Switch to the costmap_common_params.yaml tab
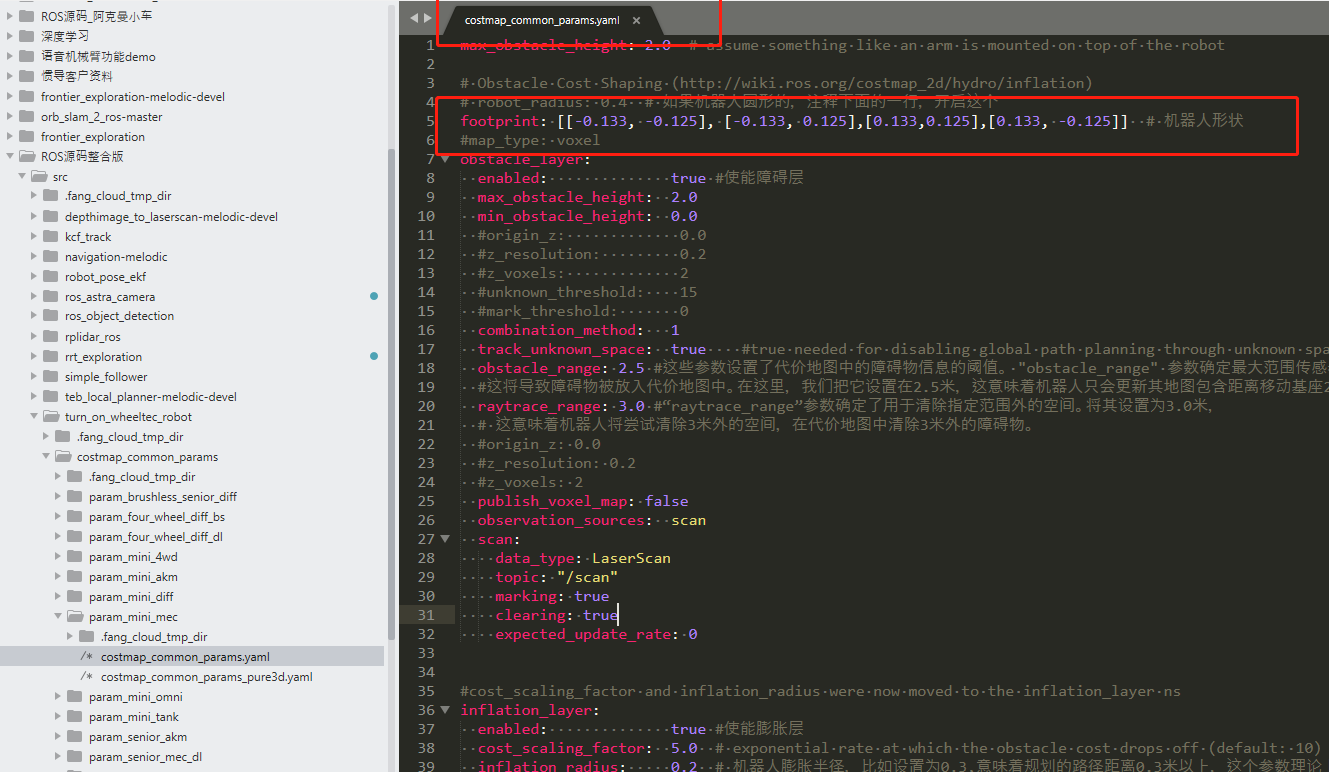1329x772 pixels. (541, 20)
